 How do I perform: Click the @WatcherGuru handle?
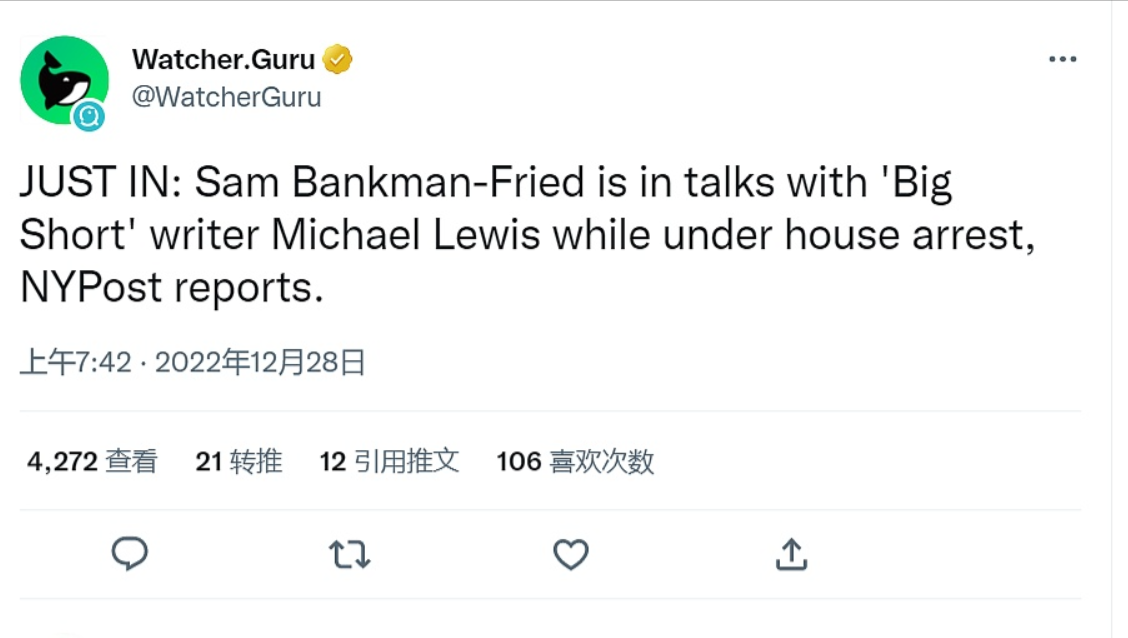tap(226, 97)
